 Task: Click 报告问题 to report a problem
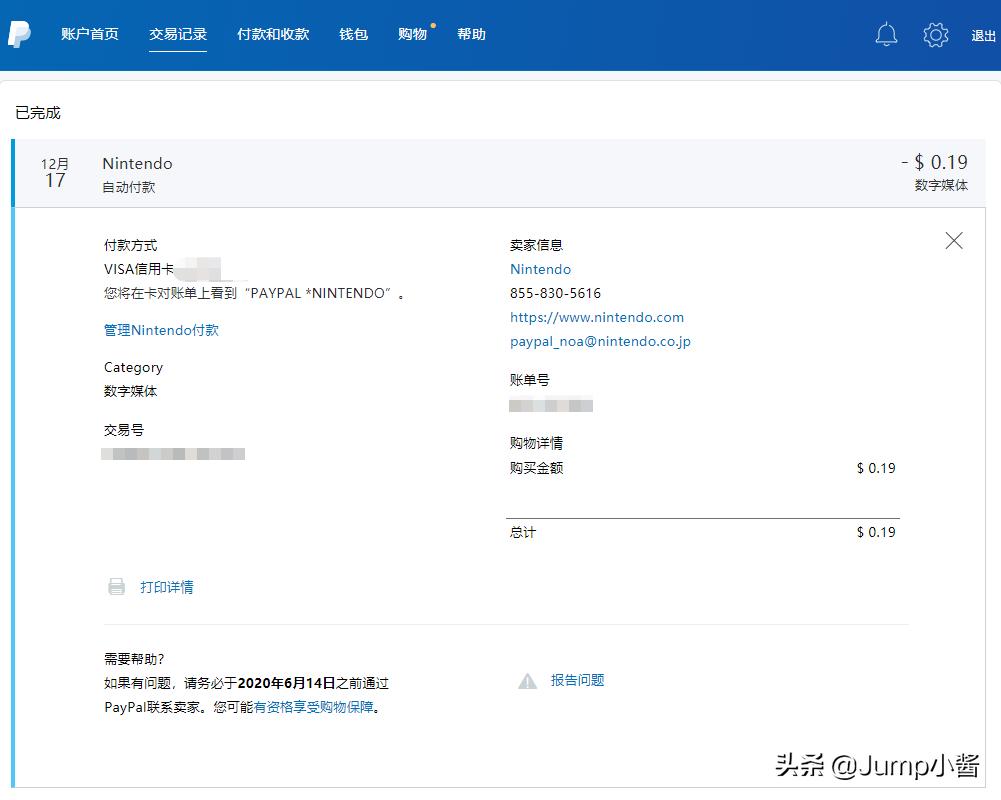pos(577,681)
